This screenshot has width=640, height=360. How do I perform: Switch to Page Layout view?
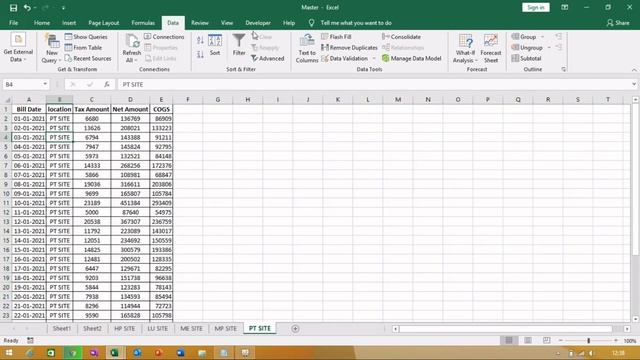[x=528, y=340]
